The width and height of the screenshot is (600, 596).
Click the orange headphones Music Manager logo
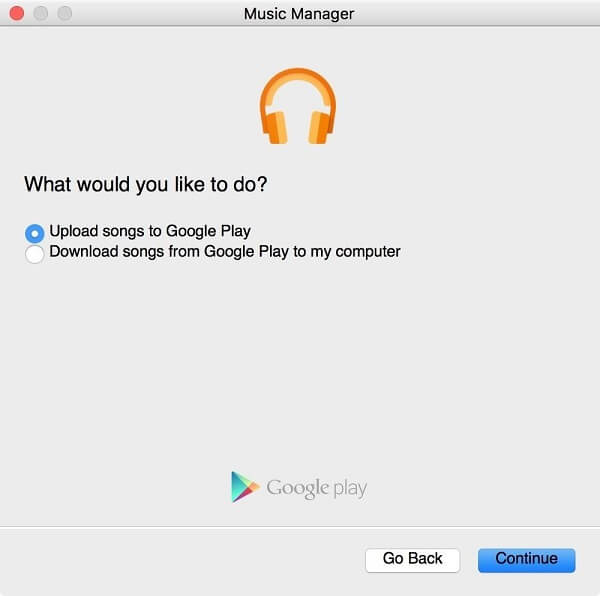pyautogui.click(x=298, y=106)
